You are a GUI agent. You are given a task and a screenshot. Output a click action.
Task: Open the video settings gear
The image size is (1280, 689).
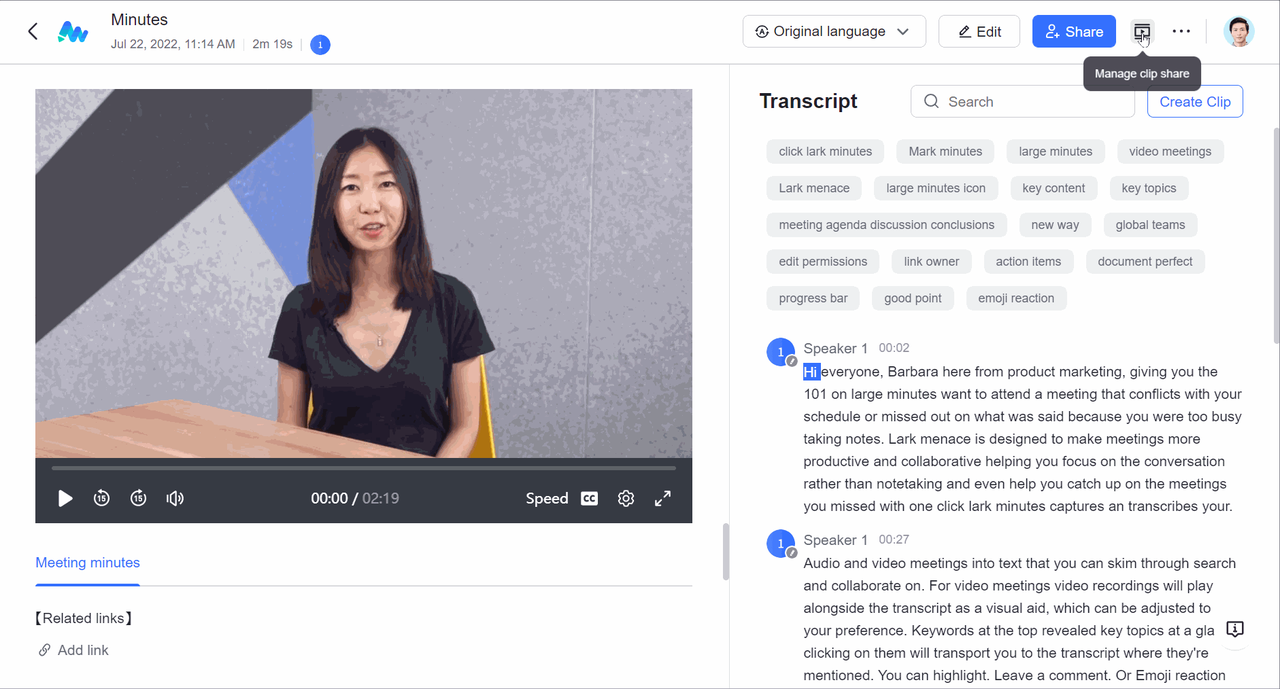point(625,497)
